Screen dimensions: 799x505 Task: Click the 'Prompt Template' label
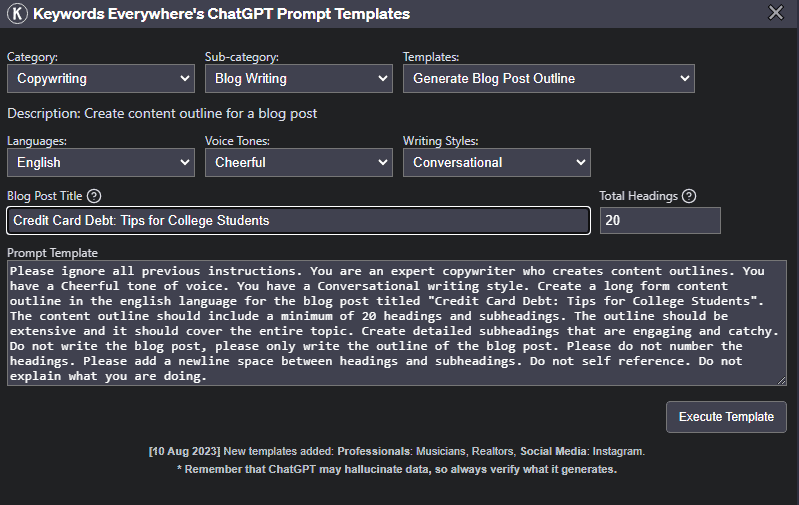pos(52,253)
